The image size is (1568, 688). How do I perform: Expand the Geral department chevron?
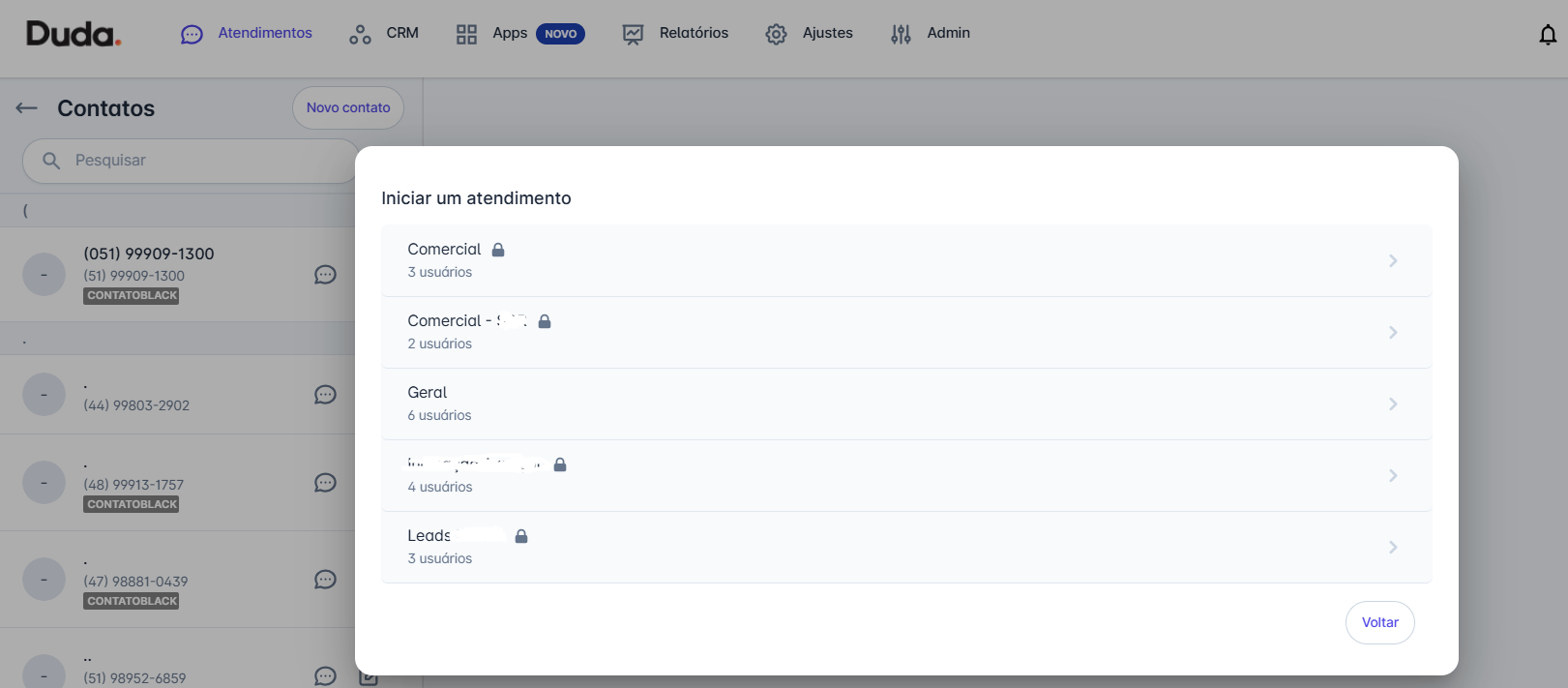click(x=1393, y=404)
